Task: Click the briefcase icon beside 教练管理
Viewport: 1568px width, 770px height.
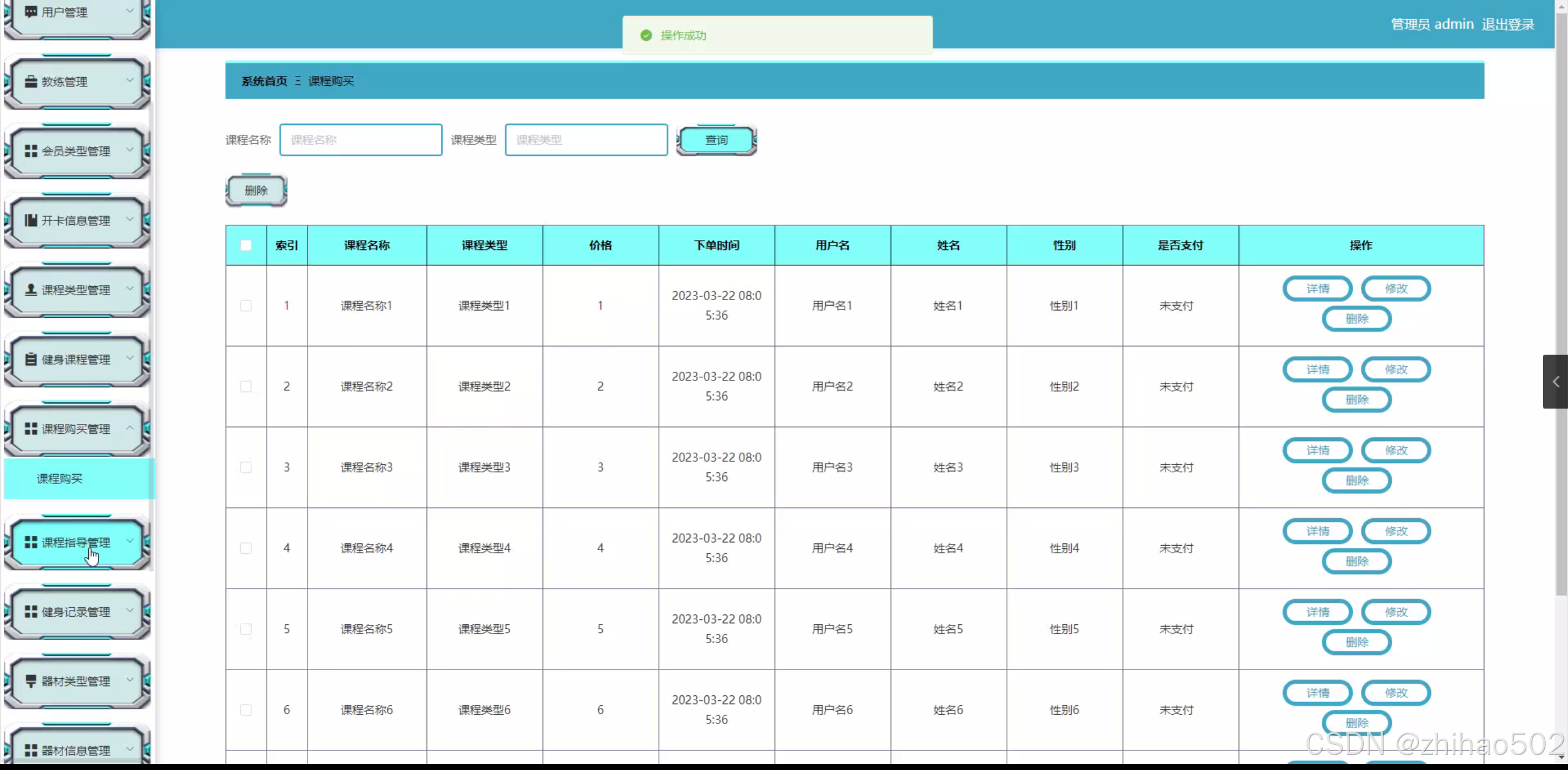Action: [31, 81]
